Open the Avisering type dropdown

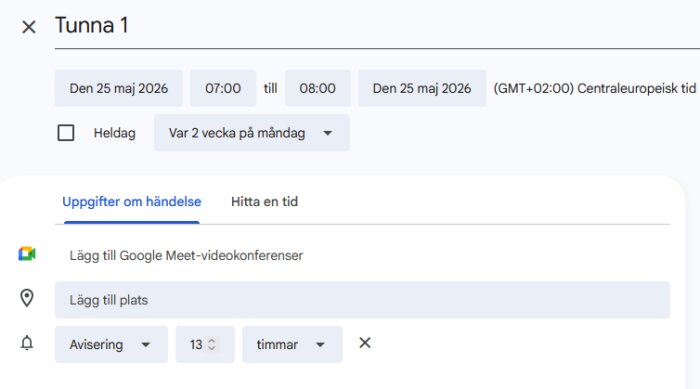(111, 344)
